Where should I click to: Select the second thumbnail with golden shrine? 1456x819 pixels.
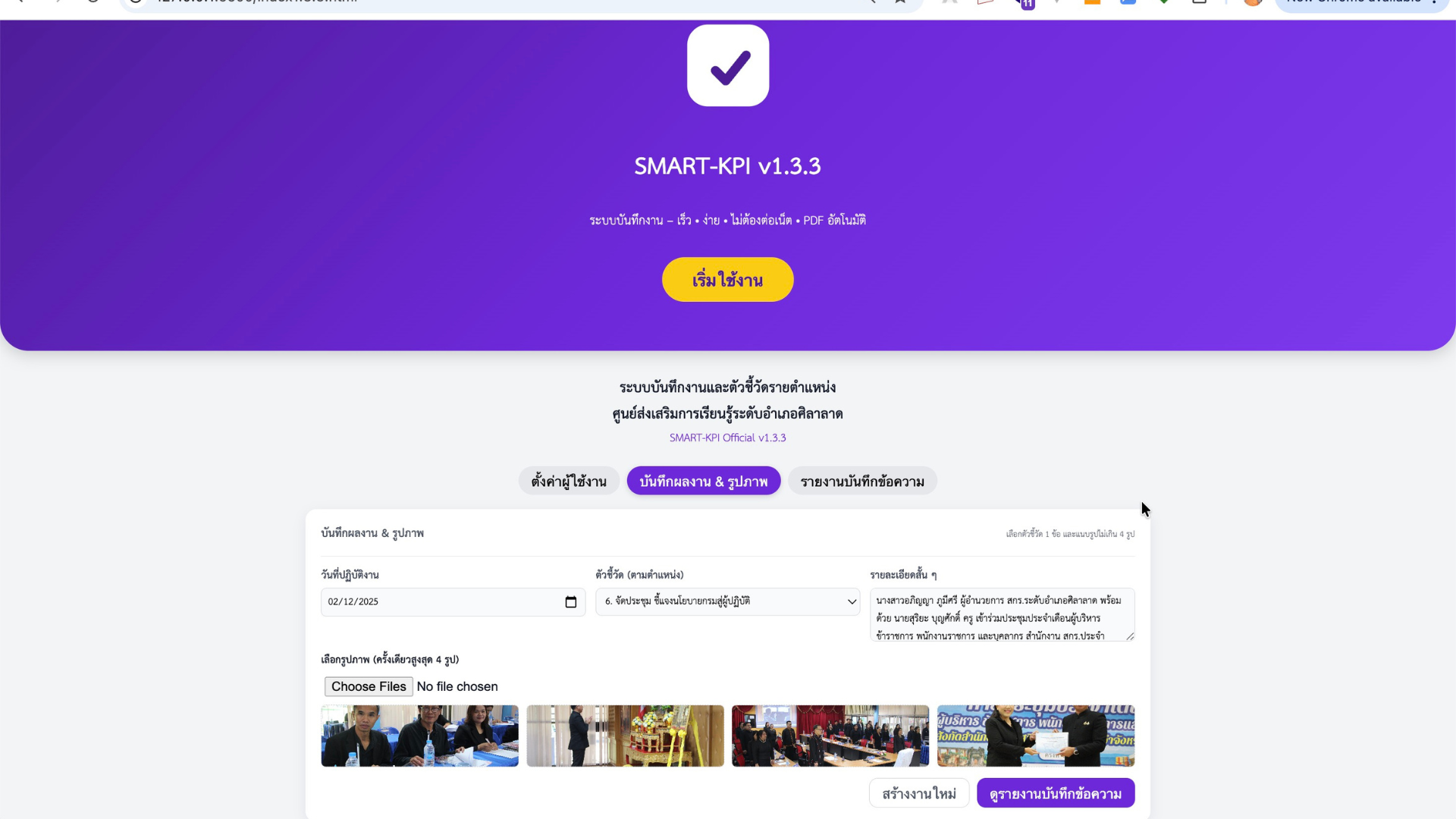pos(625,736)
